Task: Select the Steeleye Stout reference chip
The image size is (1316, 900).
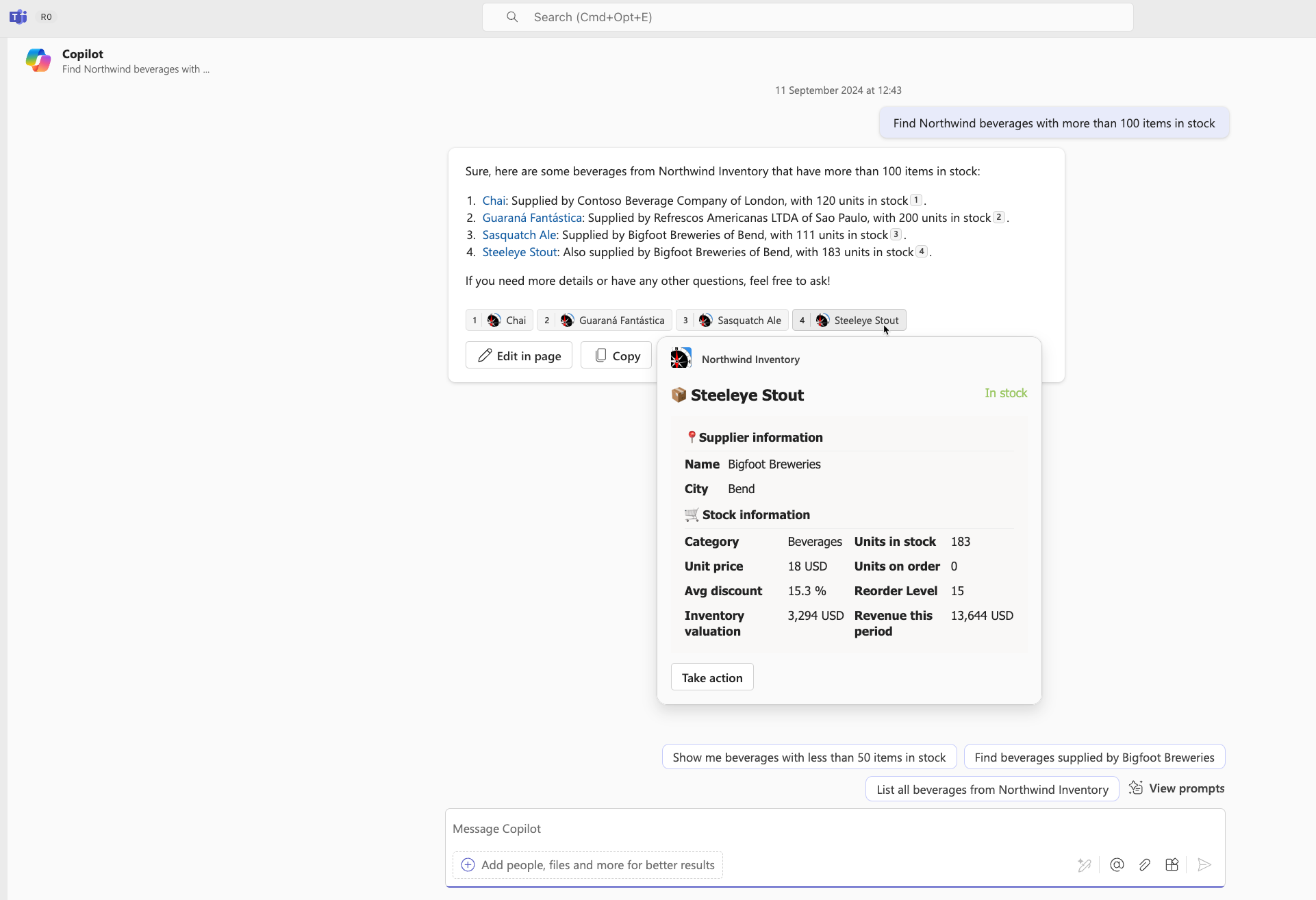Action: [849, 320]
